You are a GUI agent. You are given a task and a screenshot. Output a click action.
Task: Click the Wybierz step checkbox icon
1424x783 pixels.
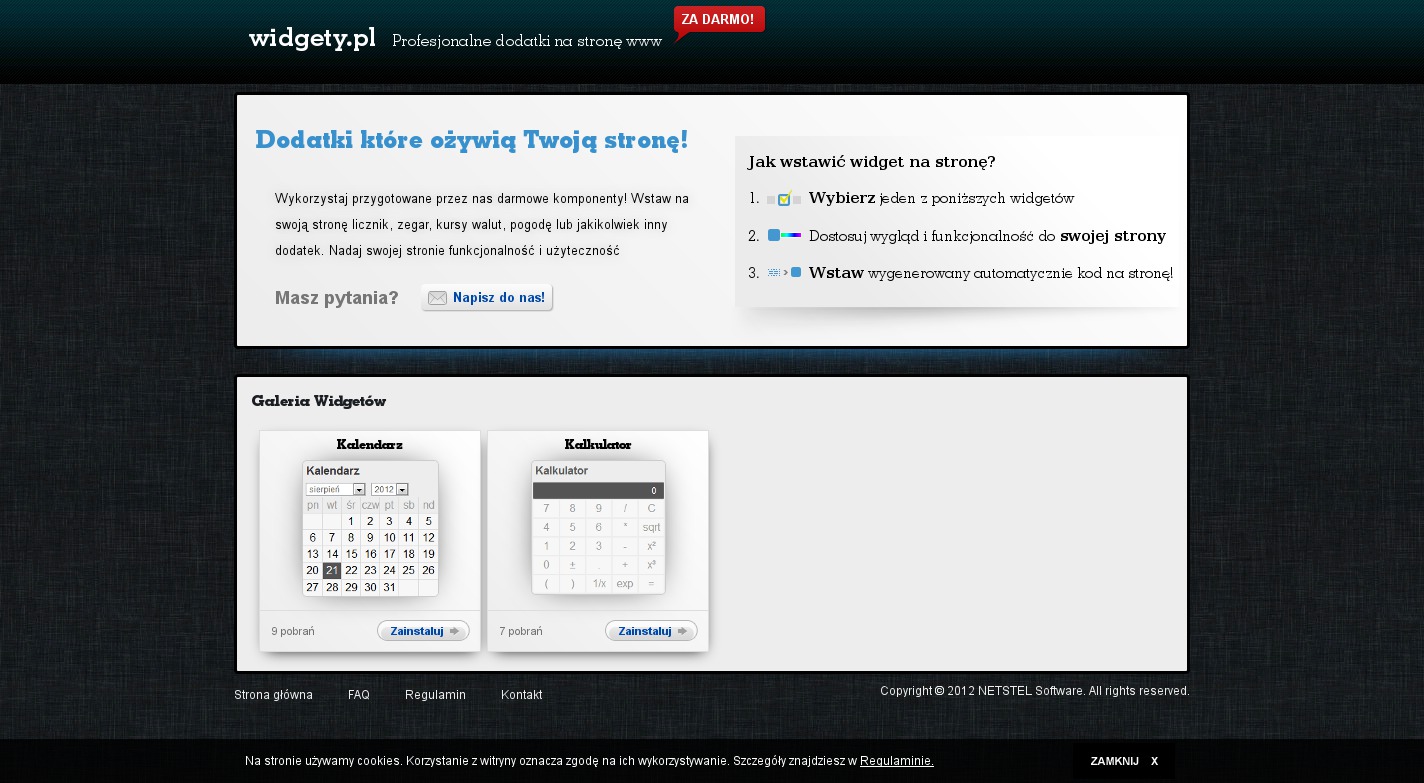click(784, 199)
